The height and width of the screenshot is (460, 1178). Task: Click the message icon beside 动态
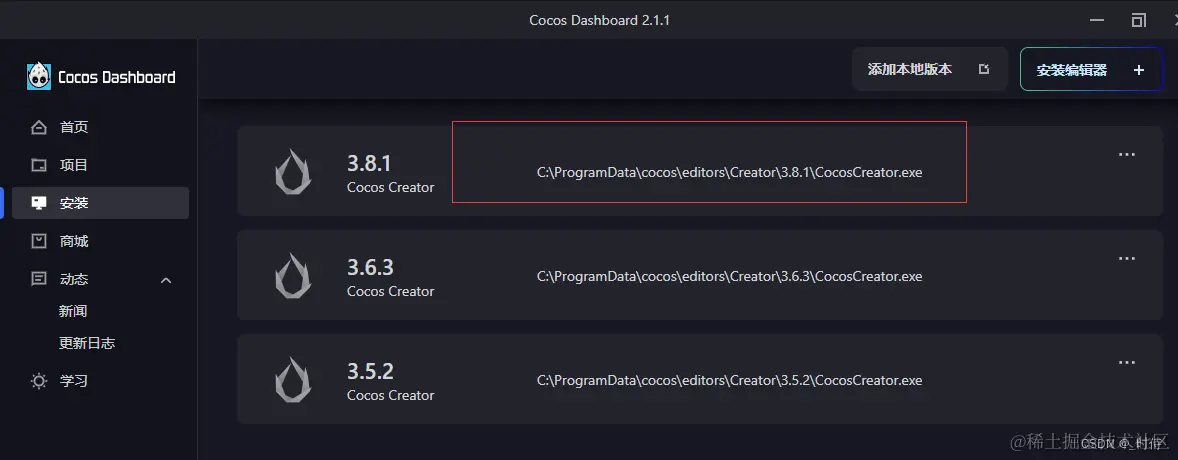pyautogui.click(x=38, y=280)
